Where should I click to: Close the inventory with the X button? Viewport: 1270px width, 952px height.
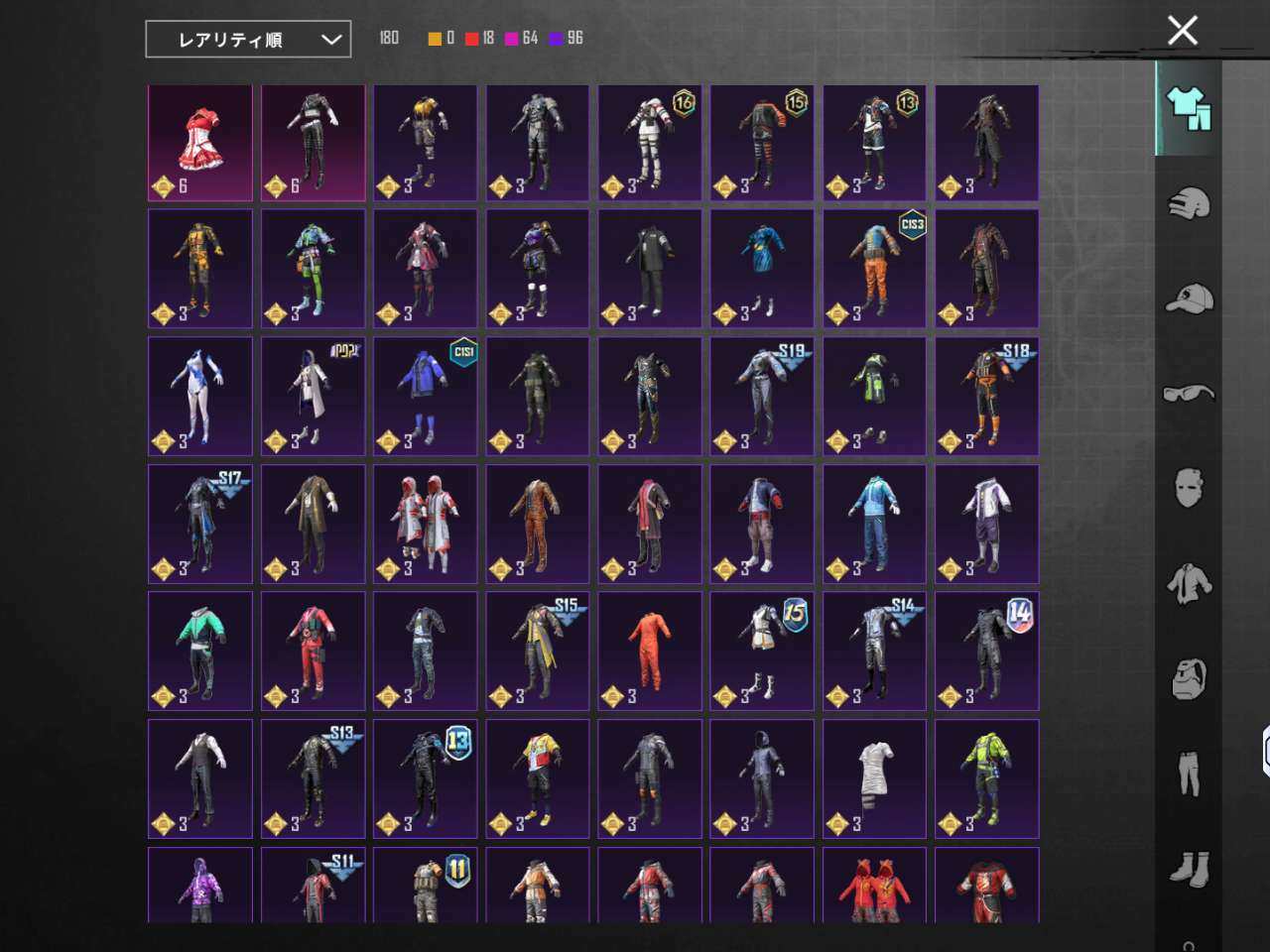1182,31
